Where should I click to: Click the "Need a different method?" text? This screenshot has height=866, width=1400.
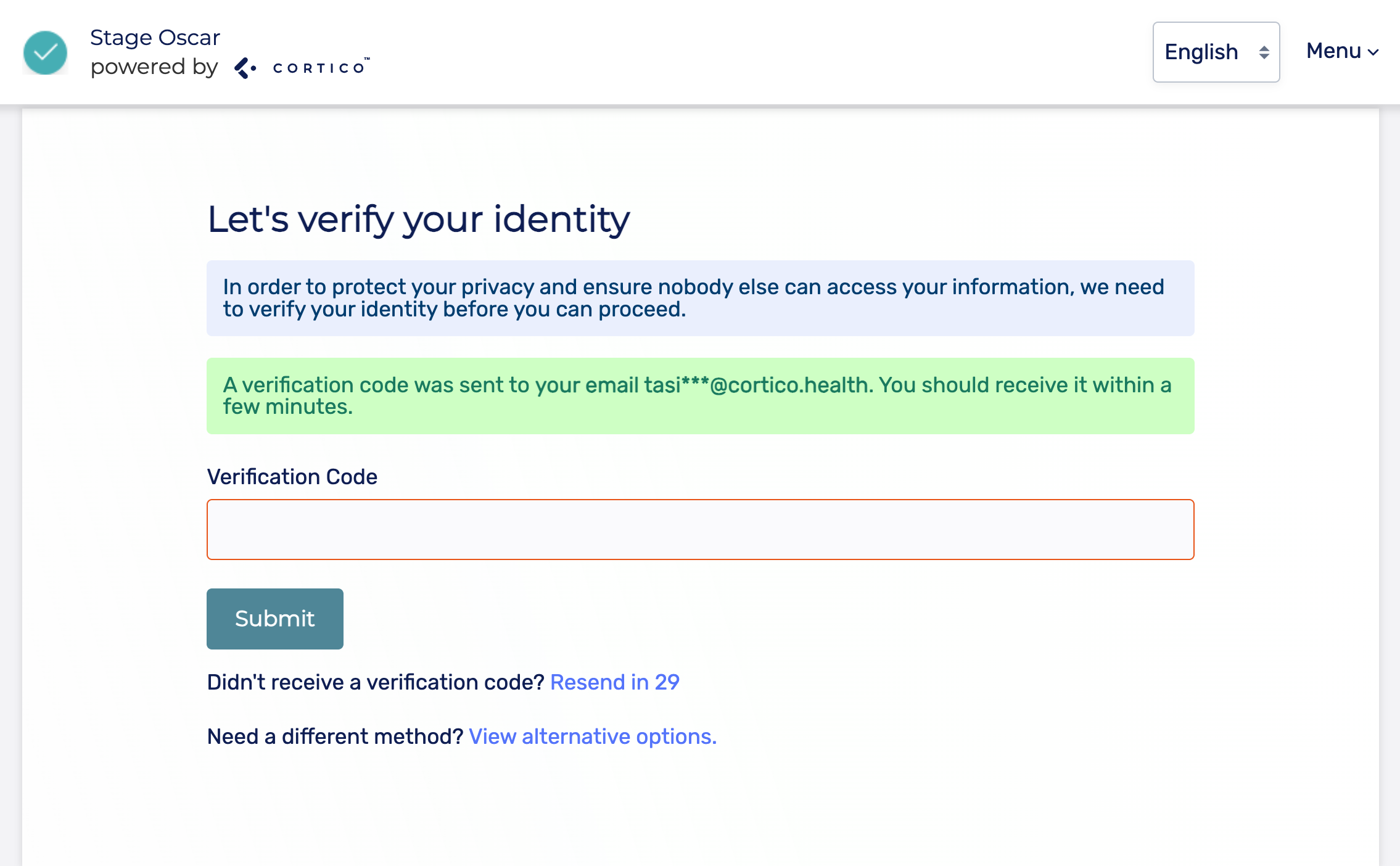click(335, 736)
